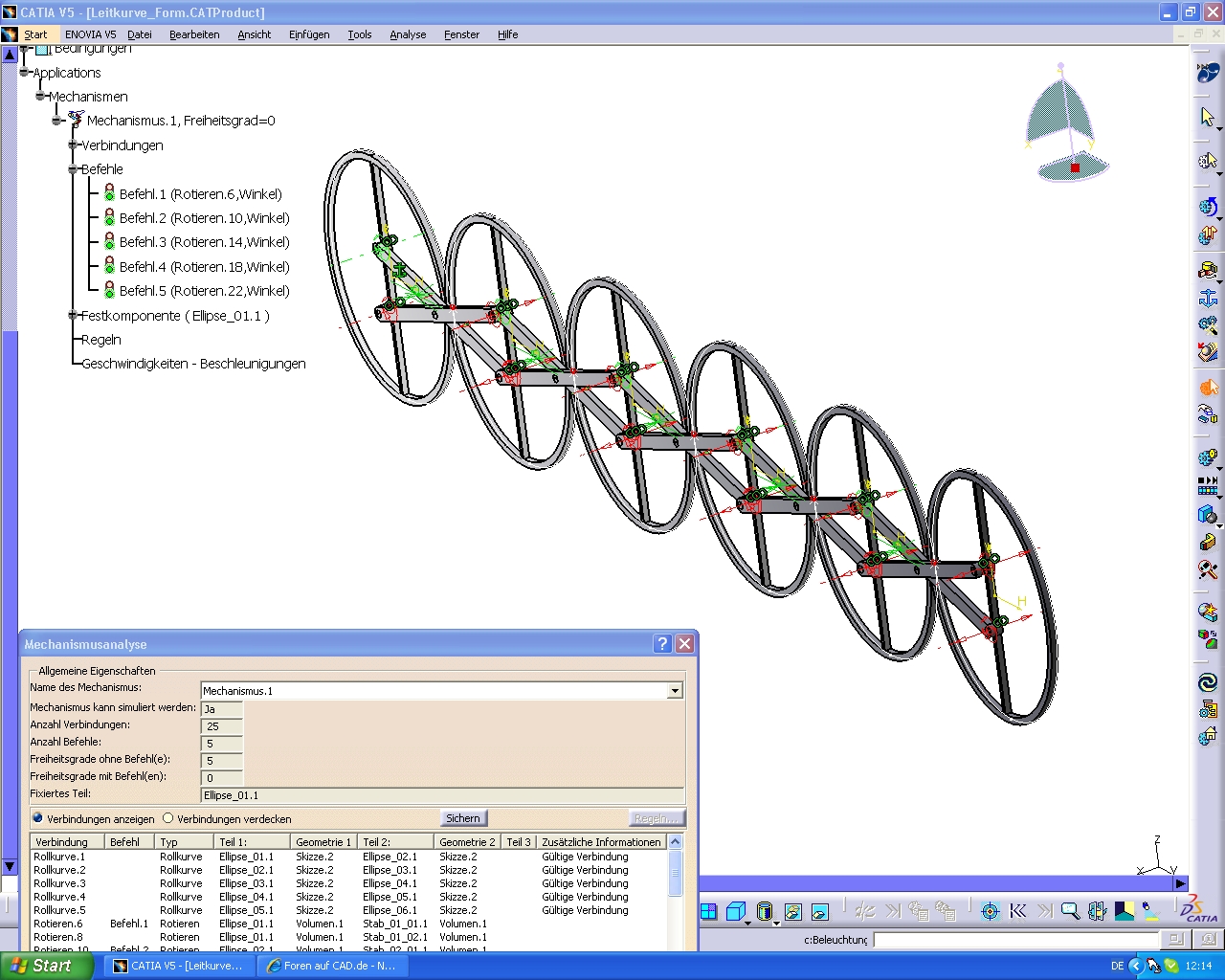Click the tree scrollbar down arrow

tap(10, 866)
